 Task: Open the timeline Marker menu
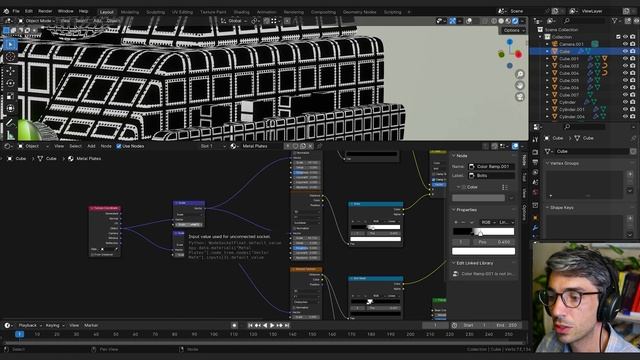[91, 325]
